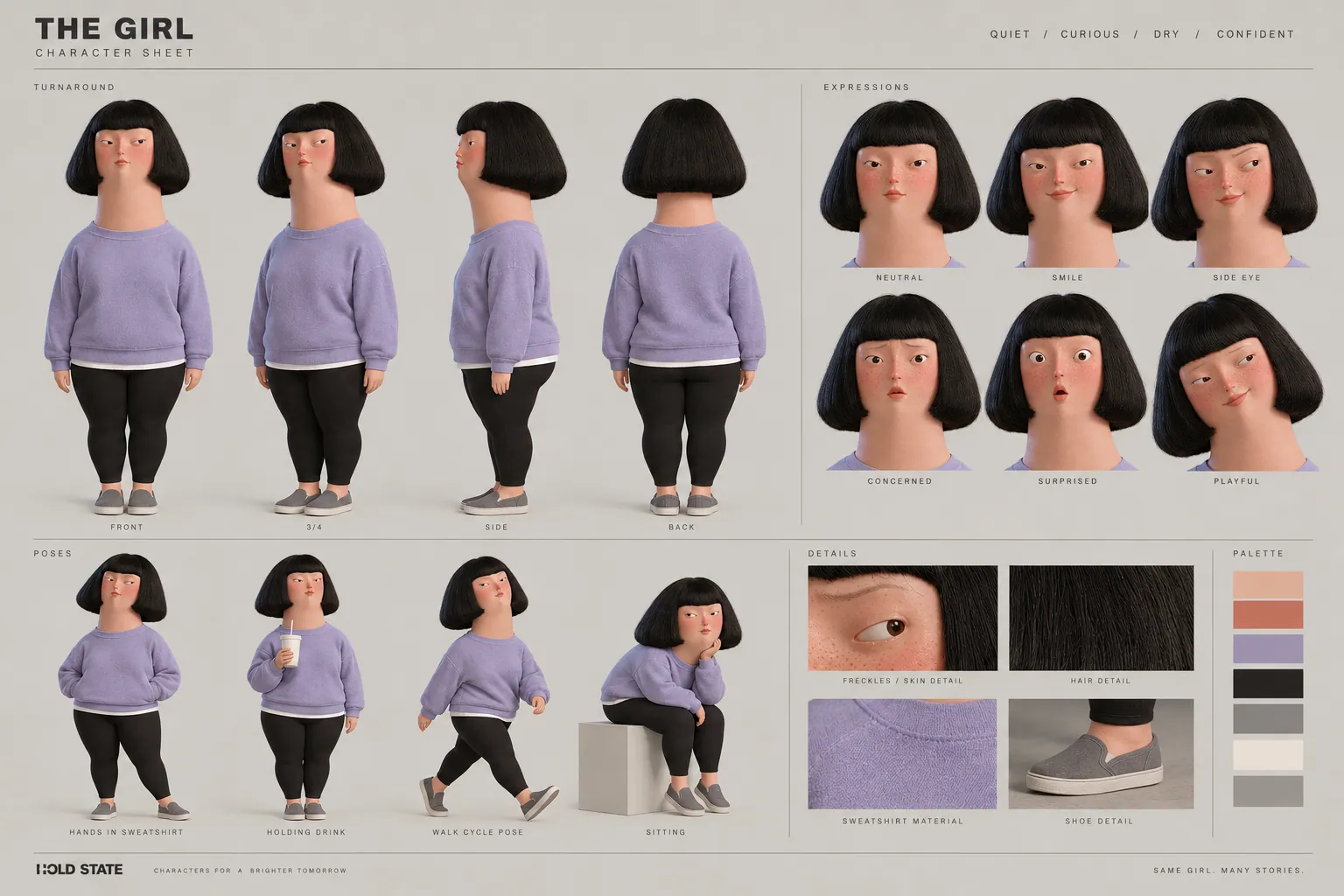Screen dimensions: 1344x896
Task: Click the 'Characters for a brighter tomorrow' tagline
Action: click(x=250, y=871)
